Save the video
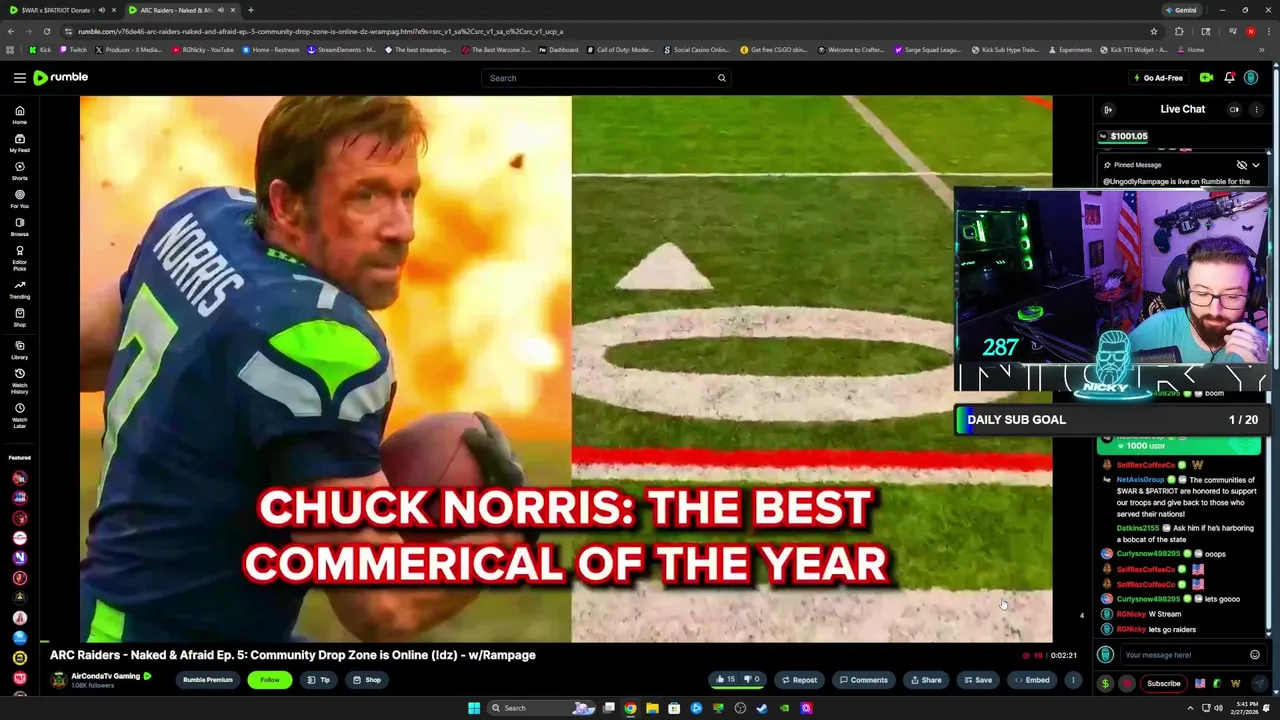Screen dimensions: 1280x720 click(x=977, y=680)
